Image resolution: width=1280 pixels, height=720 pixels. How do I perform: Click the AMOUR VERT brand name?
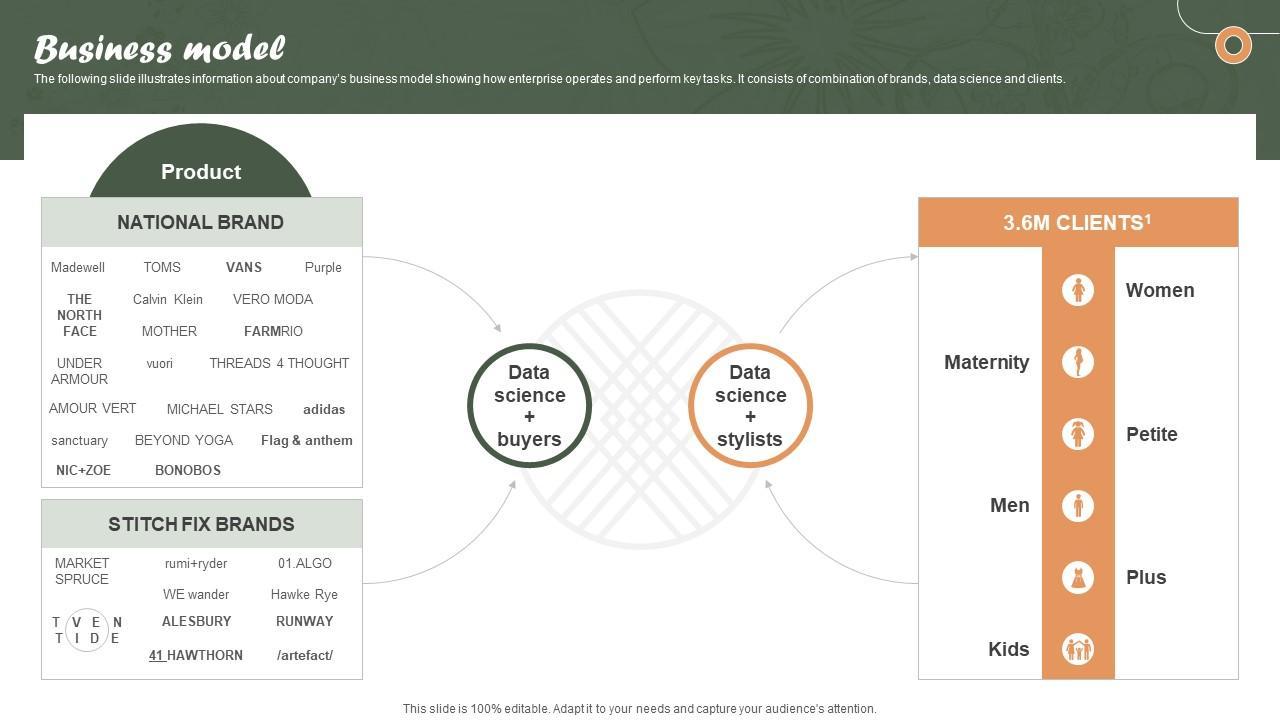pyautogui.click(x=92, y=408)
